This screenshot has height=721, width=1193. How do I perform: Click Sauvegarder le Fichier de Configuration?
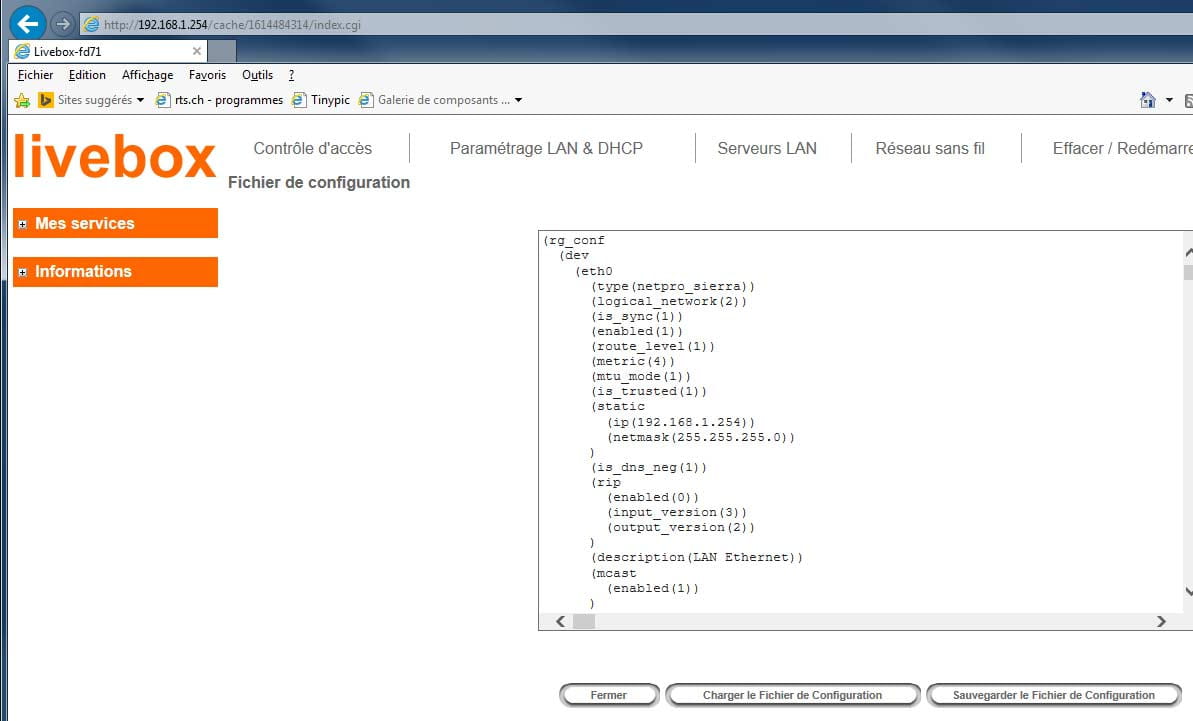click(1054, 695)
